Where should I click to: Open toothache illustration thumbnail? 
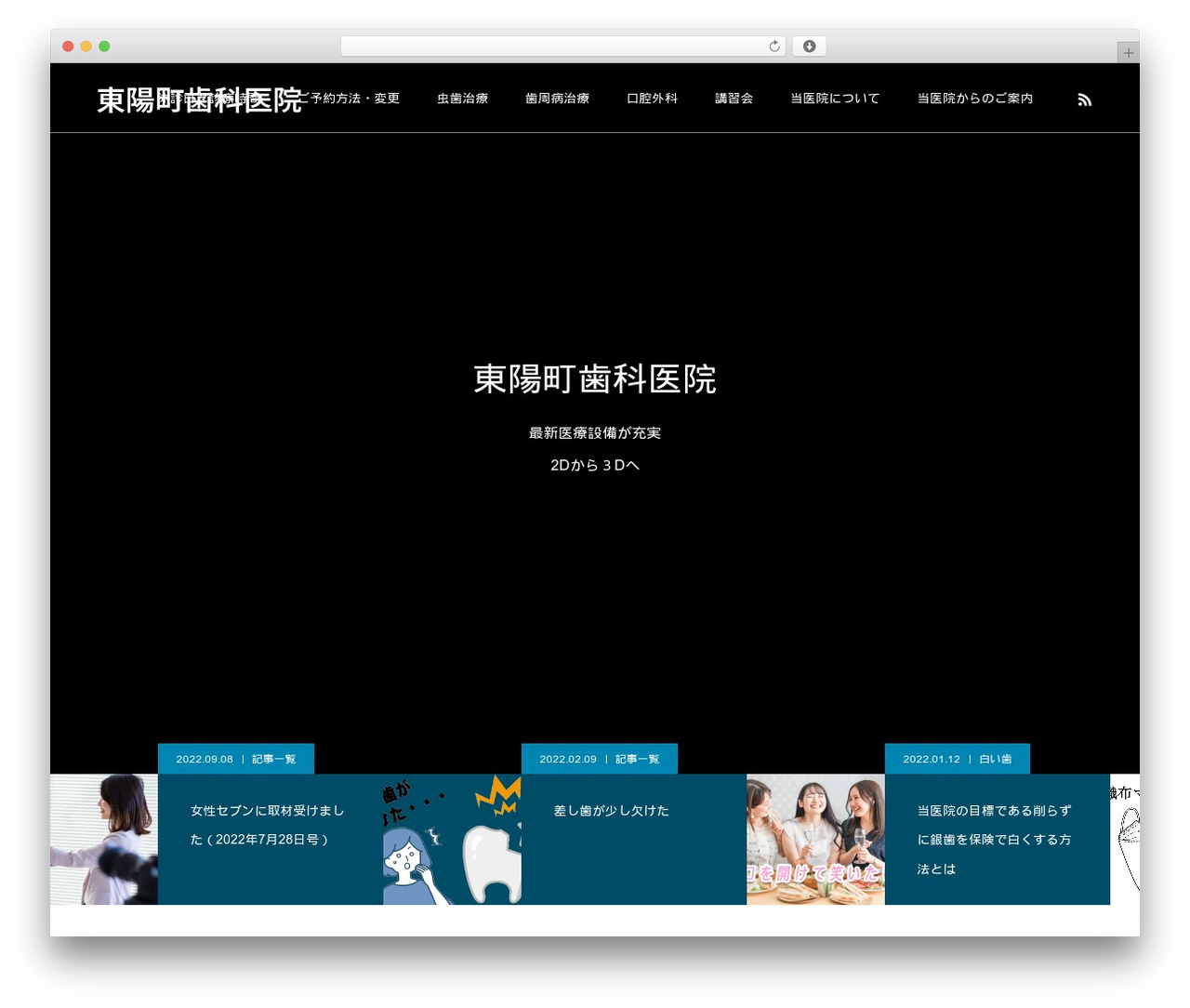coord(452,839)
